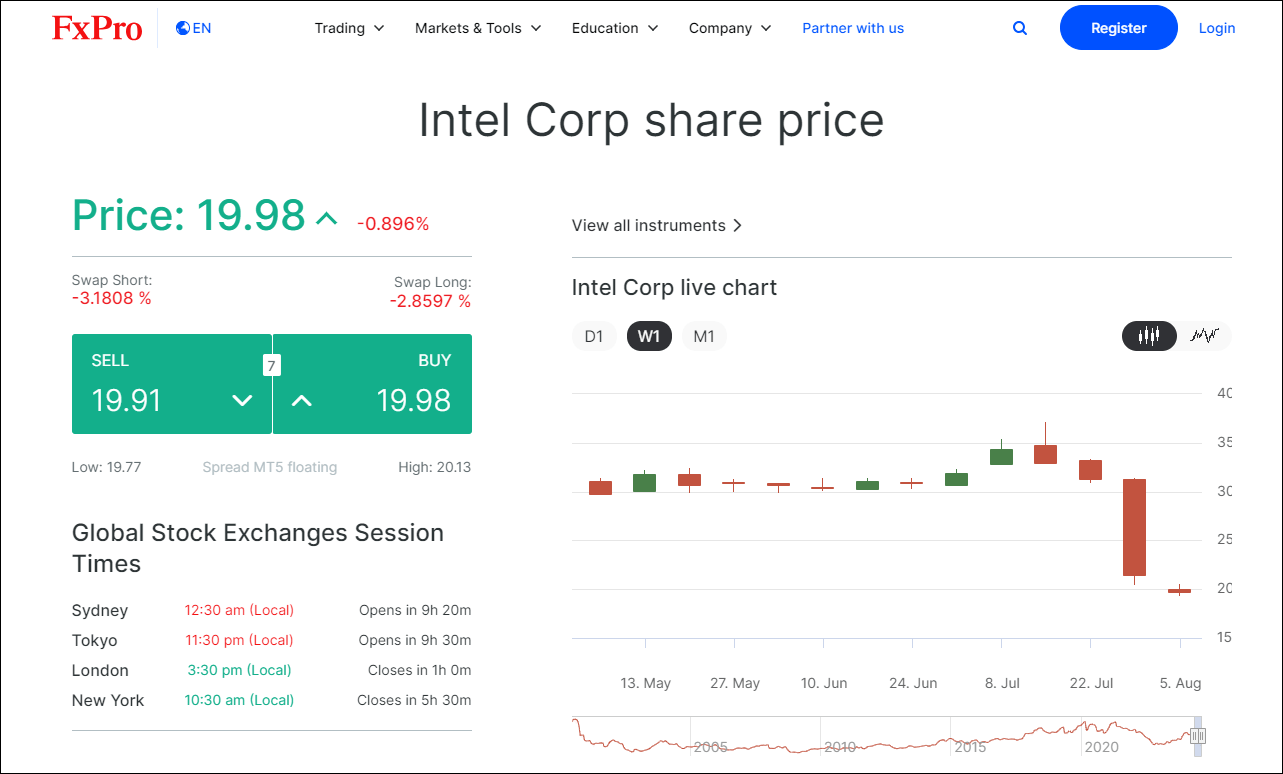Click the price trend arrow next to 19.98
Screen dimensions: 1283x774
click(x=327, y=217)
